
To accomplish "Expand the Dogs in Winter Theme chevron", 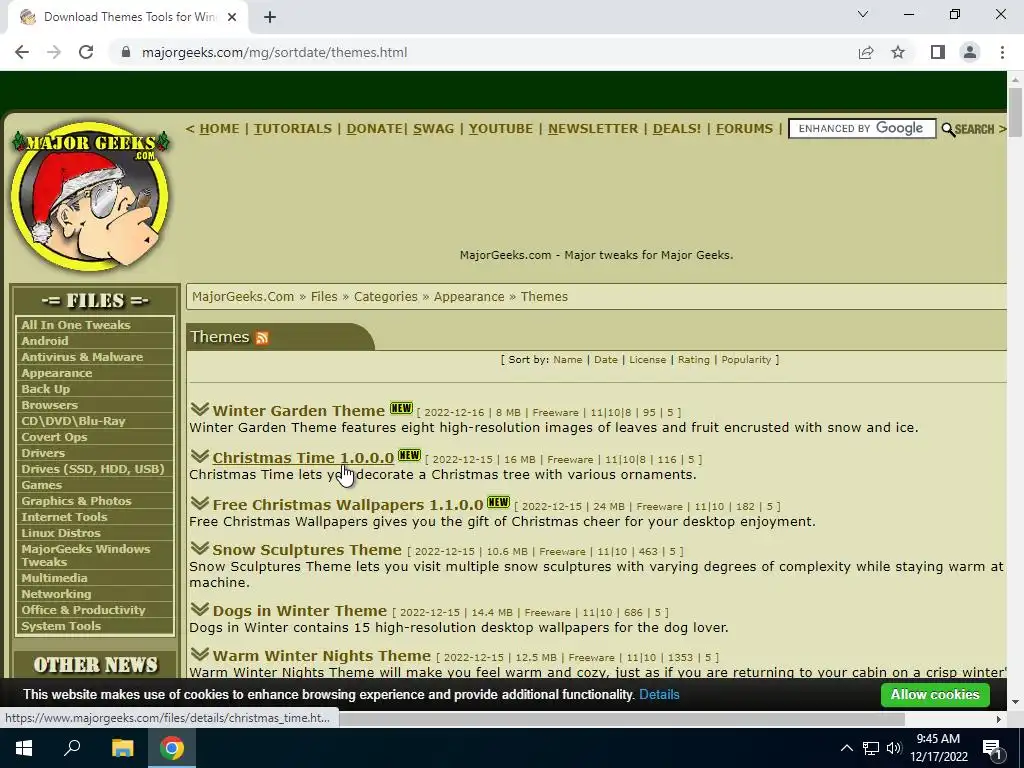I will [200, 609].
